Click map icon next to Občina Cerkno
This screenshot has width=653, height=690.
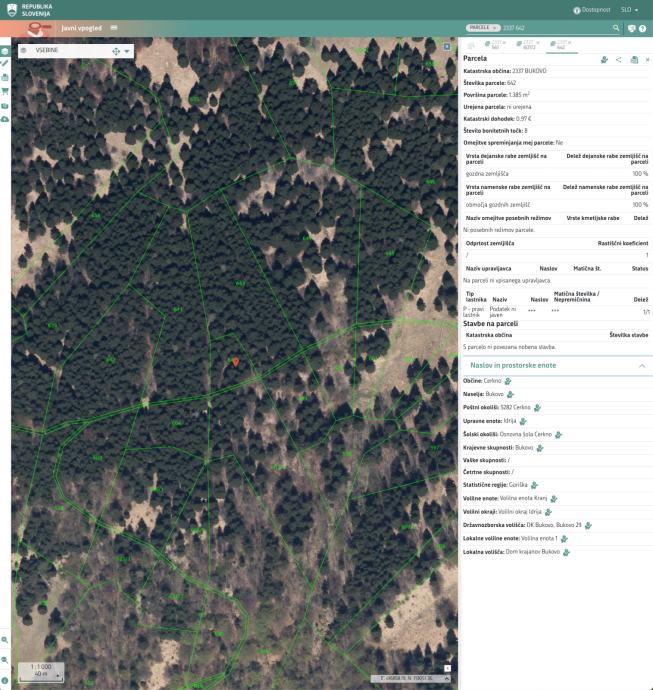[507, 381]
